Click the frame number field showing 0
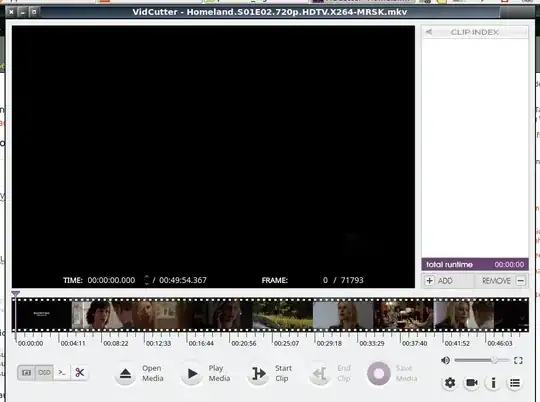The height and width of the screenshot is (402, 540). coord(325,280)
